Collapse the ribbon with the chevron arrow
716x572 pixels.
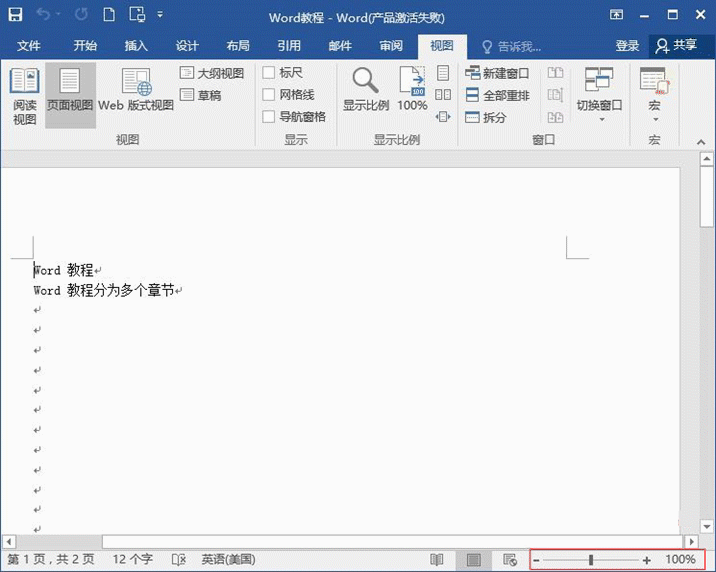tap(701, 142)
